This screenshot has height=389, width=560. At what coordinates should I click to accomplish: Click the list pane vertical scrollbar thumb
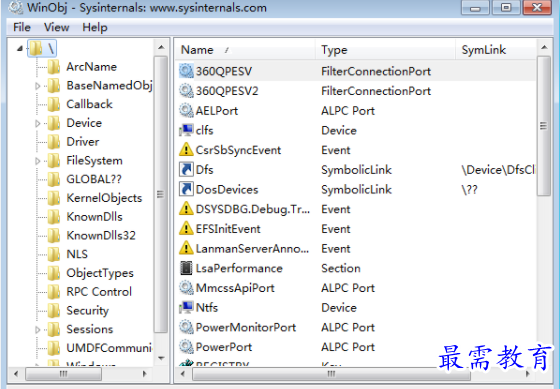[544, 126]
